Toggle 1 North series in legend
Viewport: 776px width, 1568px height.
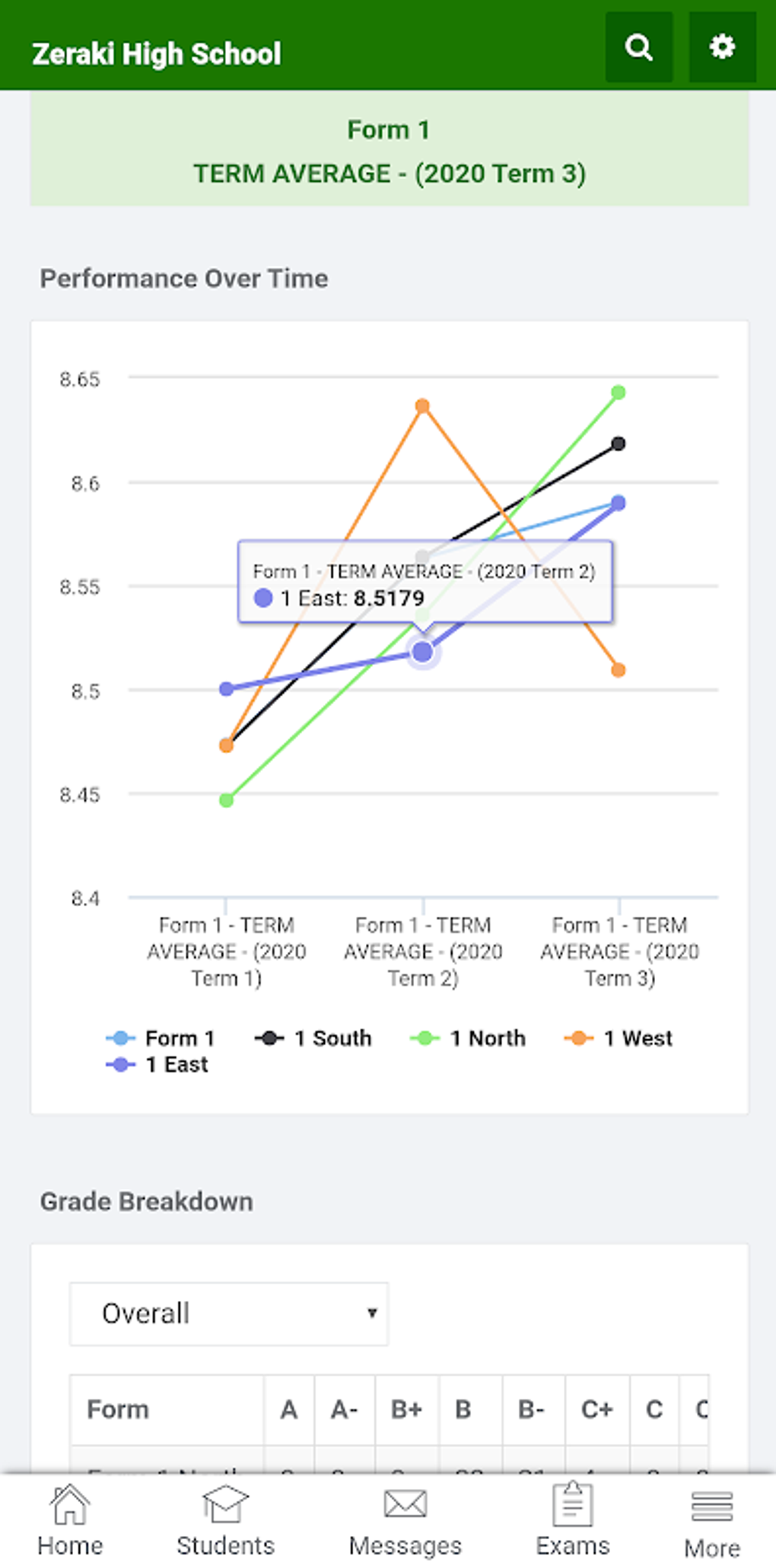[468, 1038]
